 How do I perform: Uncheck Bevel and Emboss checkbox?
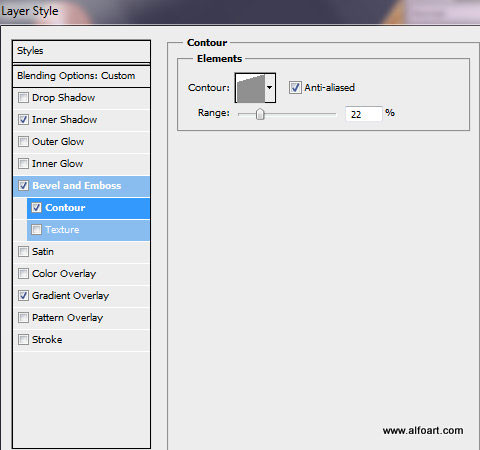click(x=23, y=186)
